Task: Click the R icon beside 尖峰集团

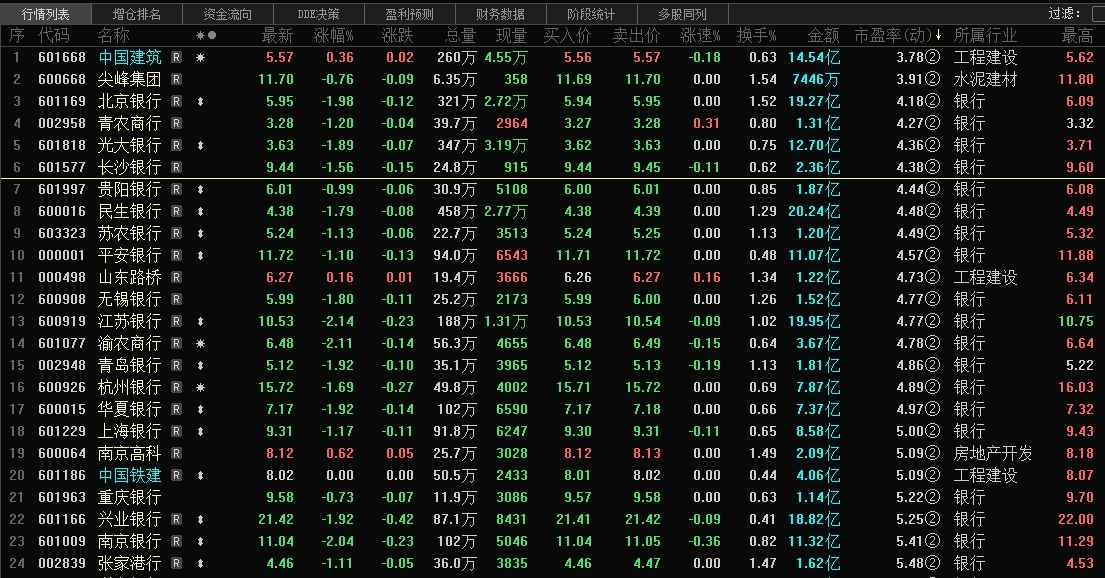Action: click(x=176, y=80)
